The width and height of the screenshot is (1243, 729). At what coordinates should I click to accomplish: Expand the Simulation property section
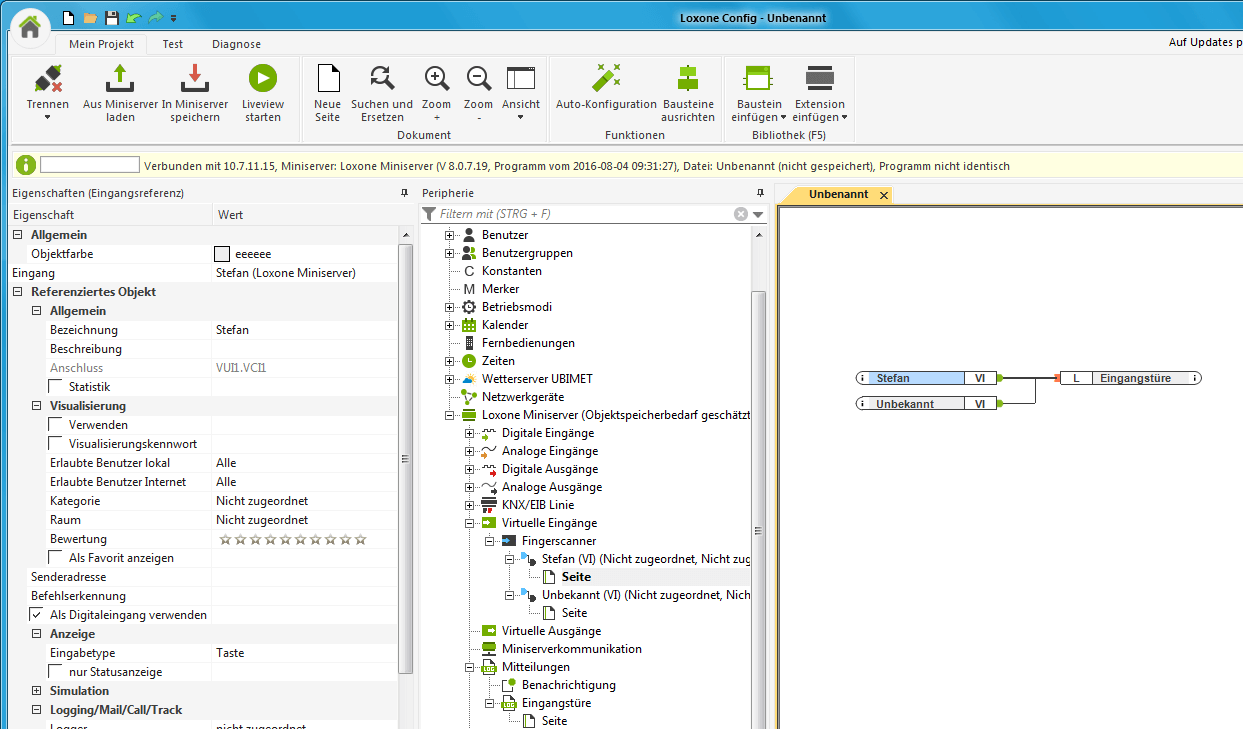[x=37, y=691]
